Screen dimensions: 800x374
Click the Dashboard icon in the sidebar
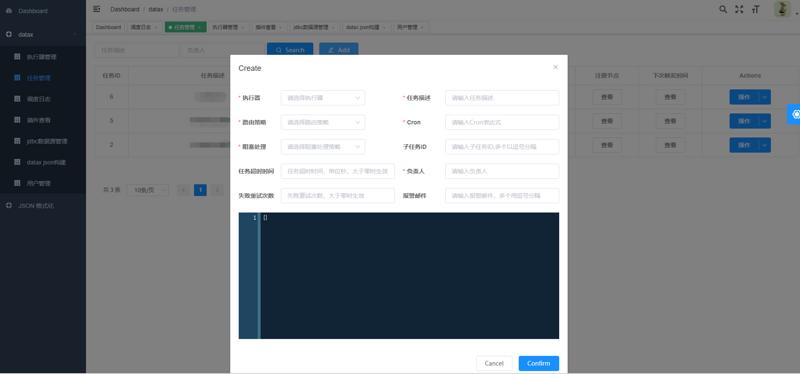point(9,11)
